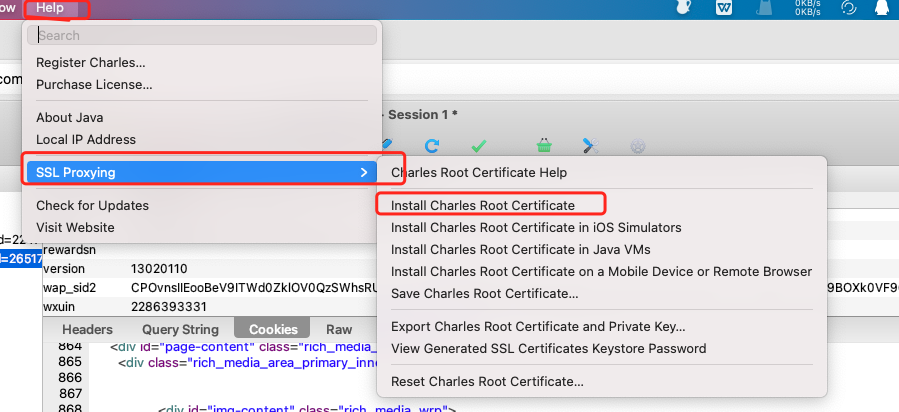Select About Java menu item
Screen dimensions: 899x412
(x=202, y=117)
